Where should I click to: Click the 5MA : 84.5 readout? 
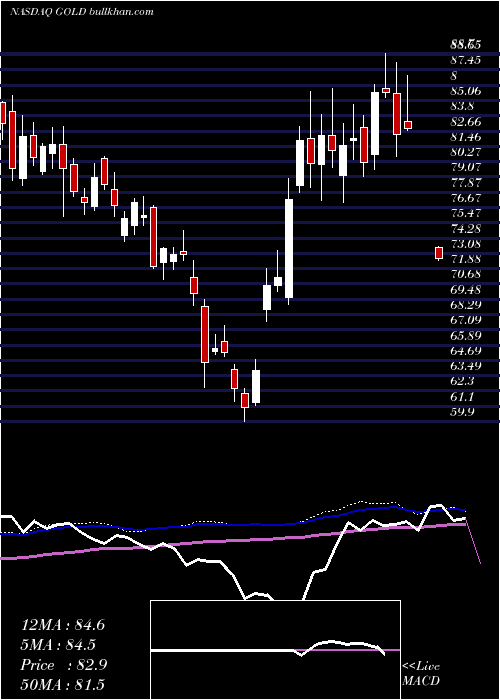coord(59,645)
